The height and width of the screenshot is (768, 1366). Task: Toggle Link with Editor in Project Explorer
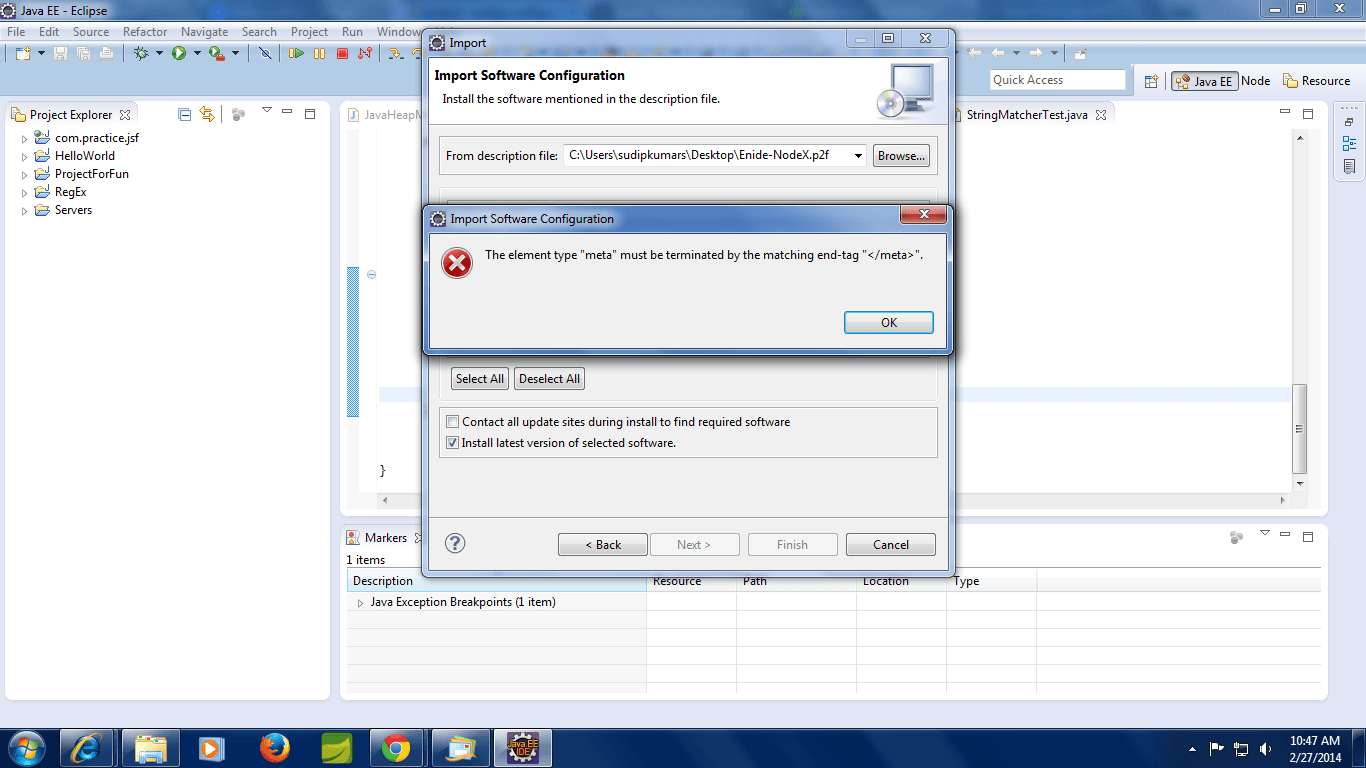[207, 115]
